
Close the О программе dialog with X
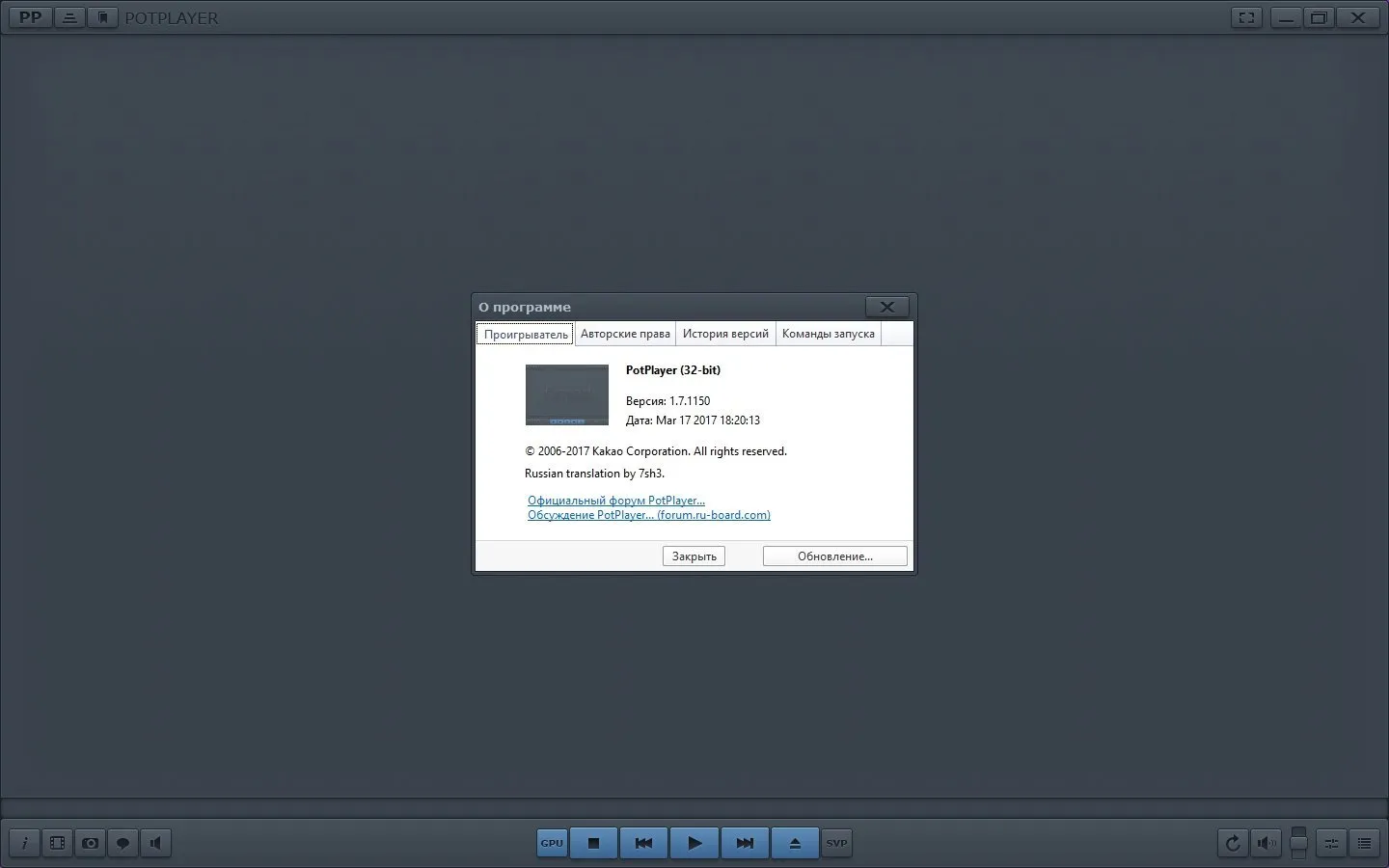[x=887, y=307]
